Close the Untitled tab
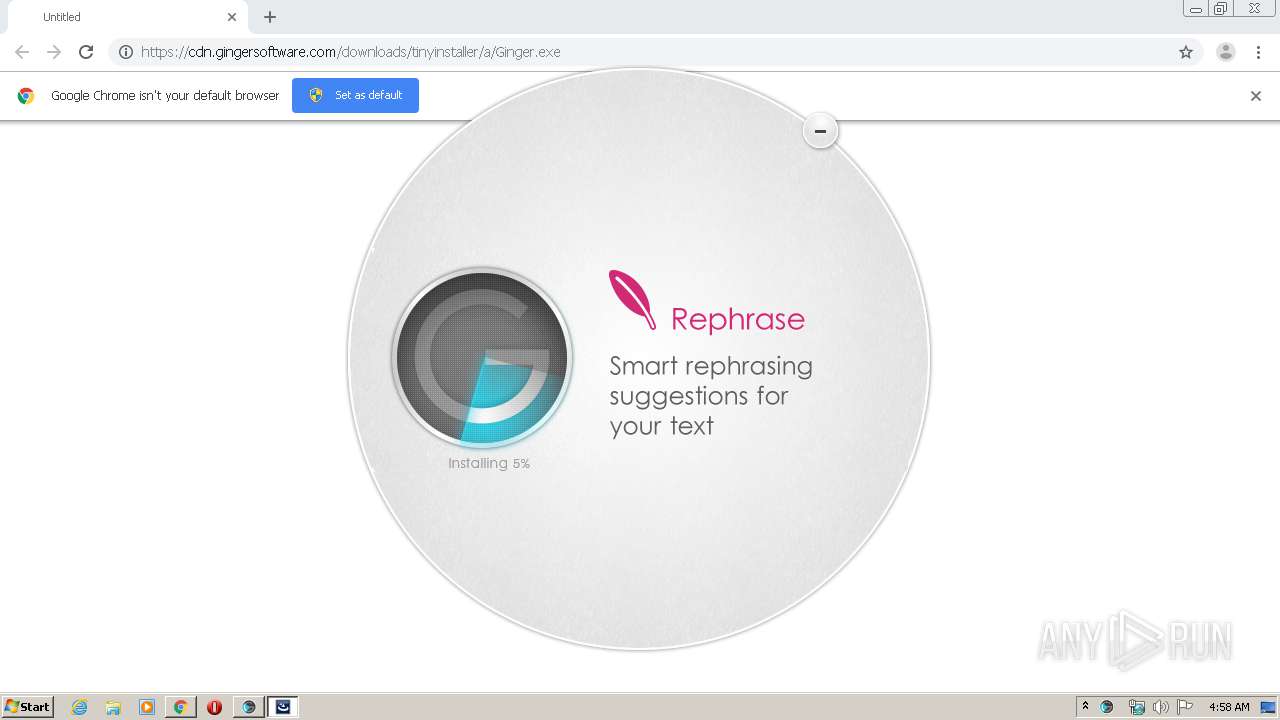The image size is (1280, 720). [x=232, y=17]
